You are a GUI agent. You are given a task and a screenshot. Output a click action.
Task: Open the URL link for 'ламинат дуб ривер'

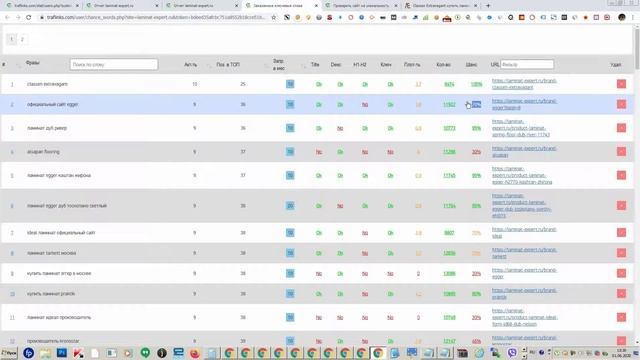(x=521, y=128)
